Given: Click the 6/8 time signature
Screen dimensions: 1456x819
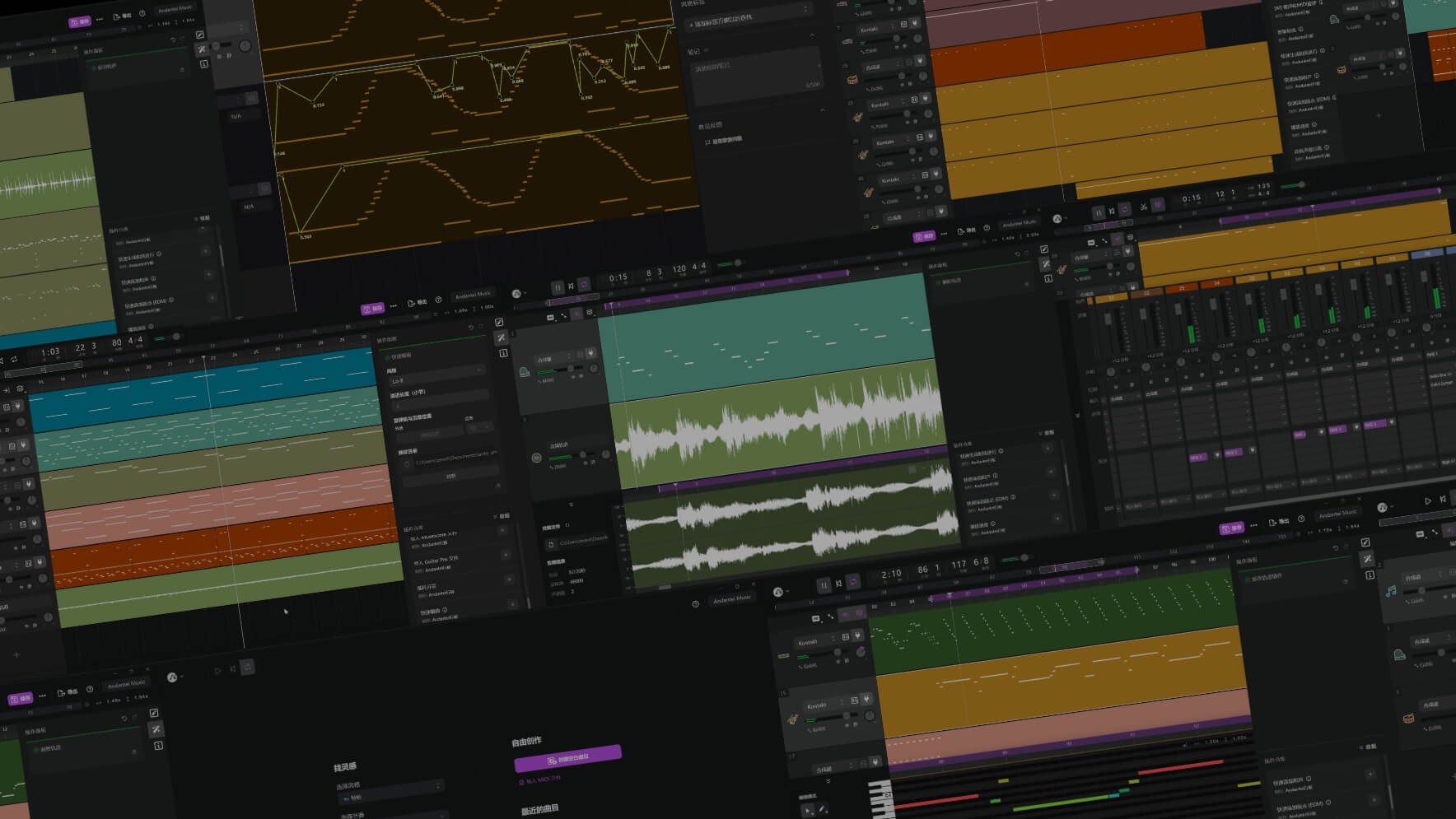Looking at the screenshot, I should click(981, 561).
